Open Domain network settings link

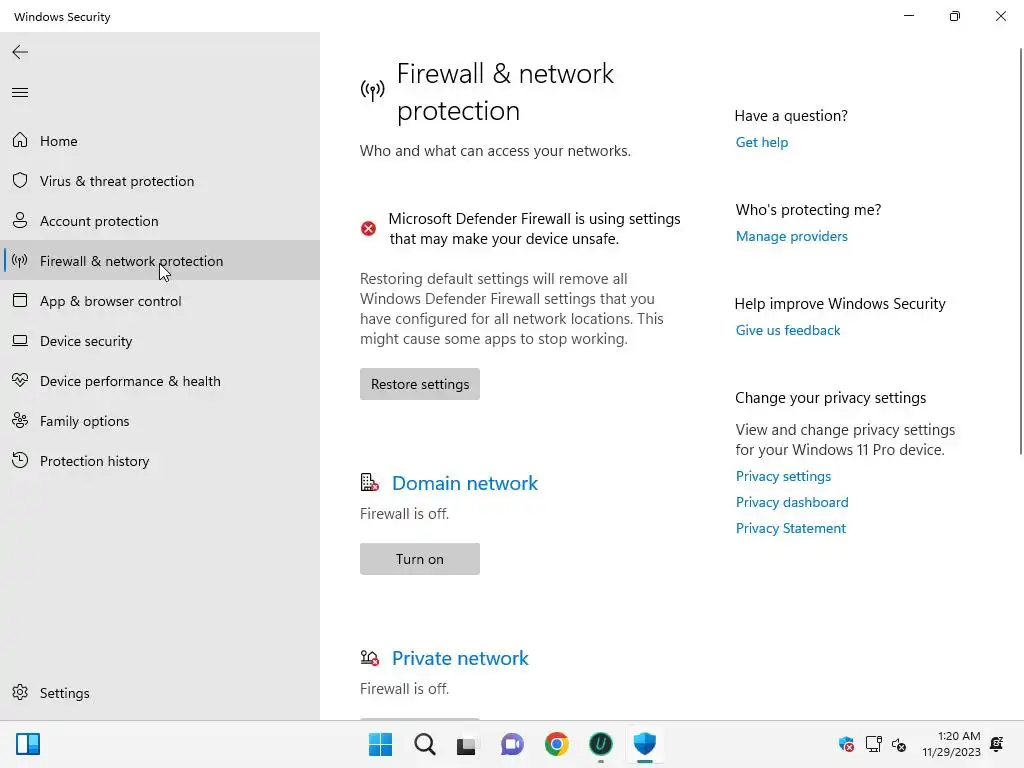[464, 483]
